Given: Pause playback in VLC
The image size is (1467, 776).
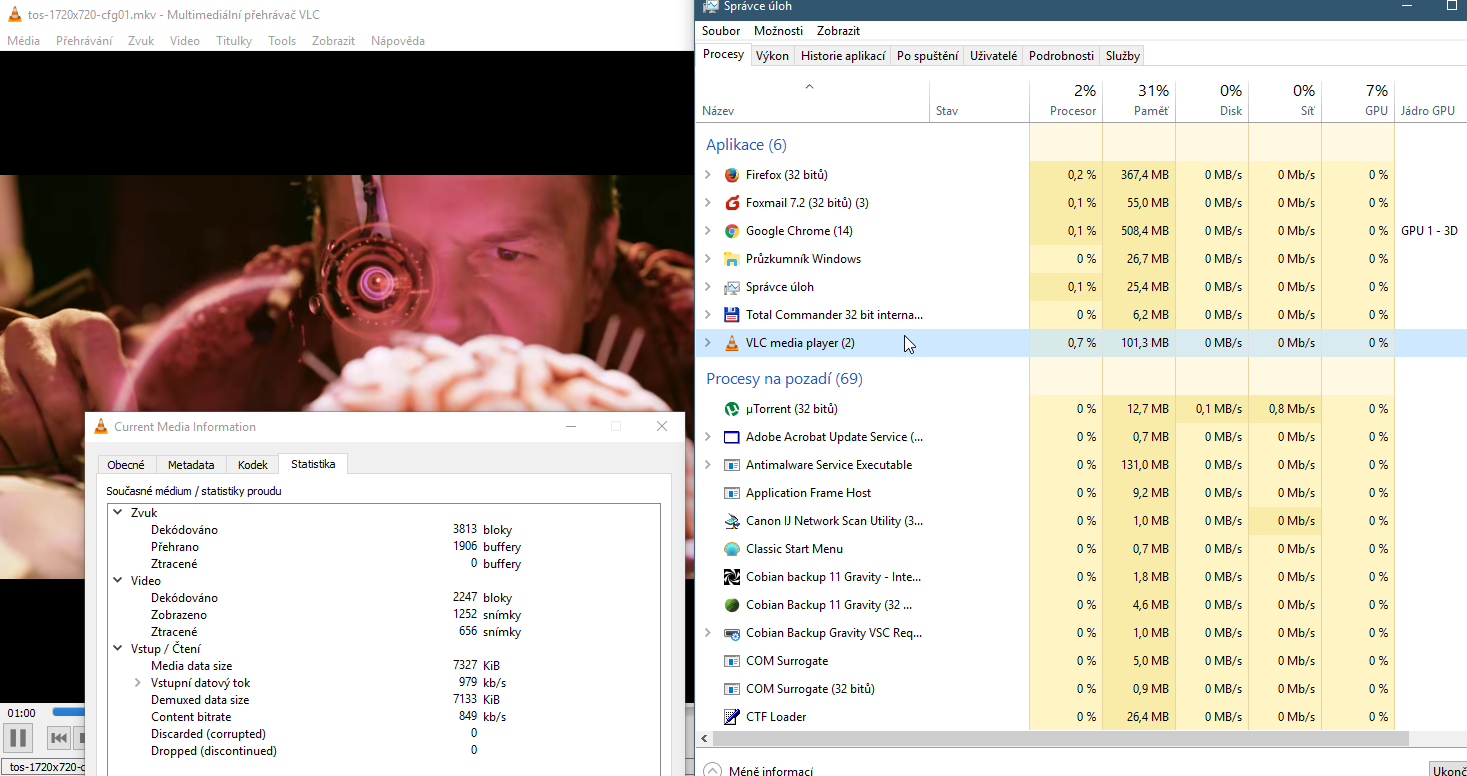Looking at the screenshot, I should (18, 739).
